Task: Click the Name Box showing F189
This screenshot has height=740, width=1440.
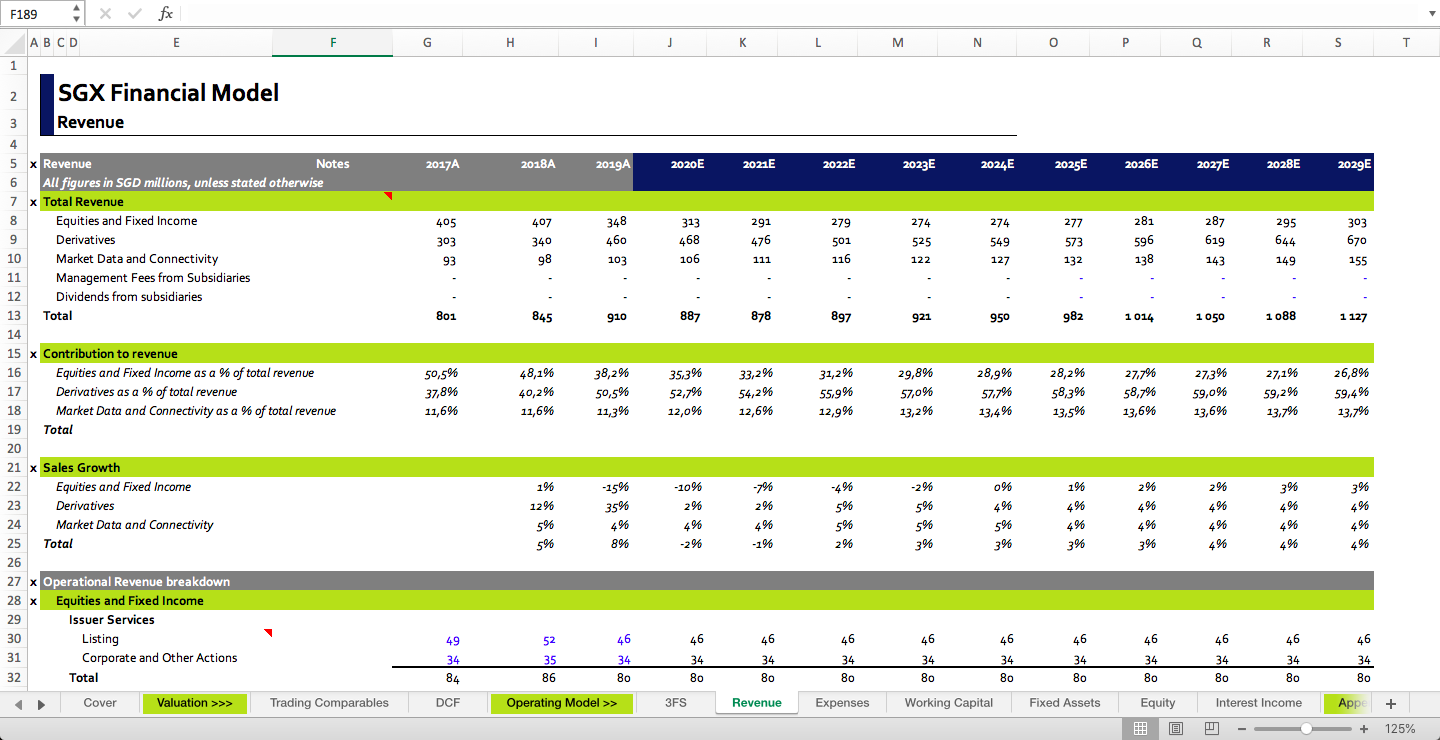Action: [x=37, y=14]
